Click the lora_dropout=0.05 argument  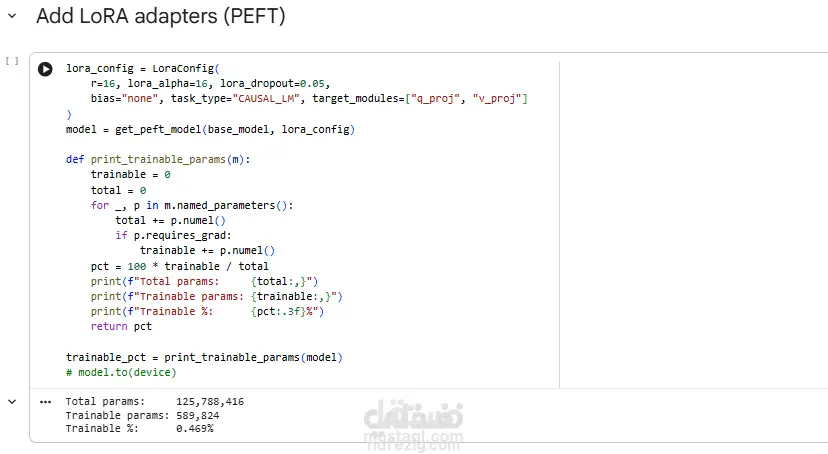(274, 83)
